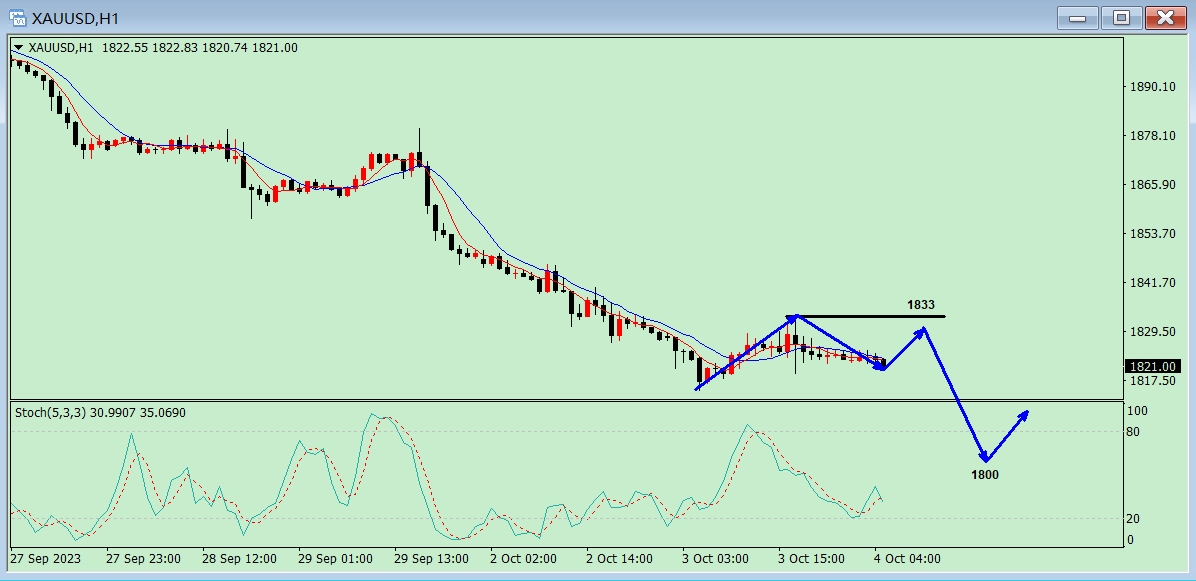Click the 29 Sep 13:00 time label
The width and height of the screenshot is (1196, 581).
pyautogui.click(x=431, y=559)
